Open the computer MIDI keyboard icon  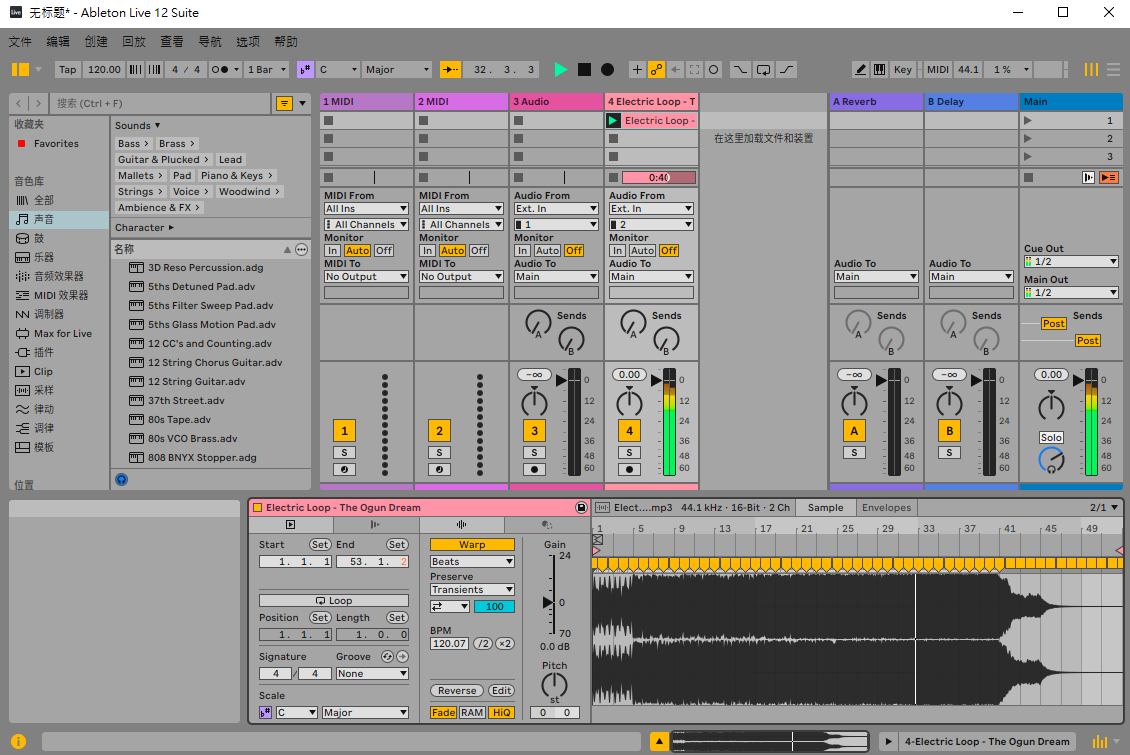880,69
